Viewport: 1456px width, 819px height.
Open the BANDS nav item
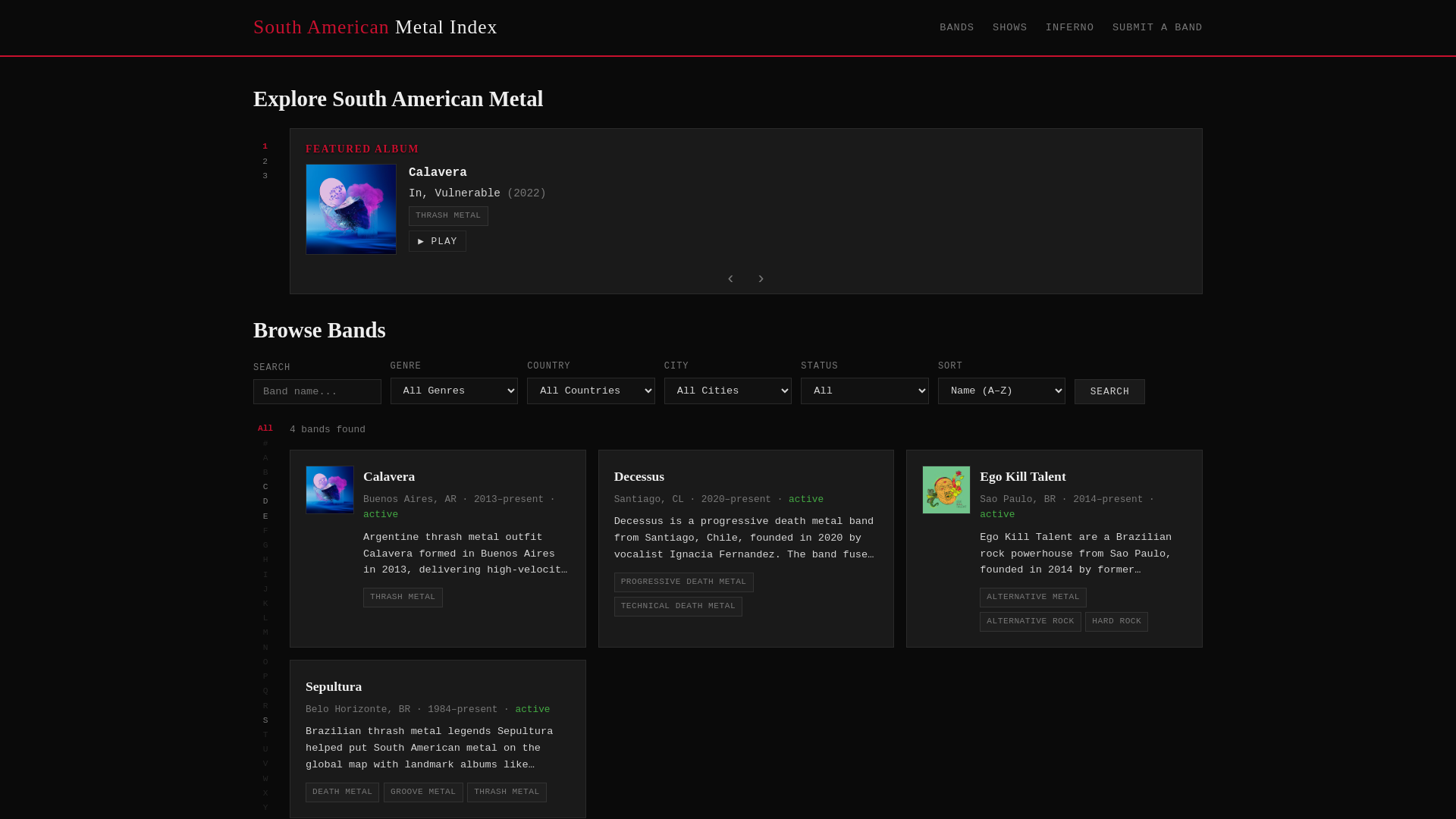957,27
